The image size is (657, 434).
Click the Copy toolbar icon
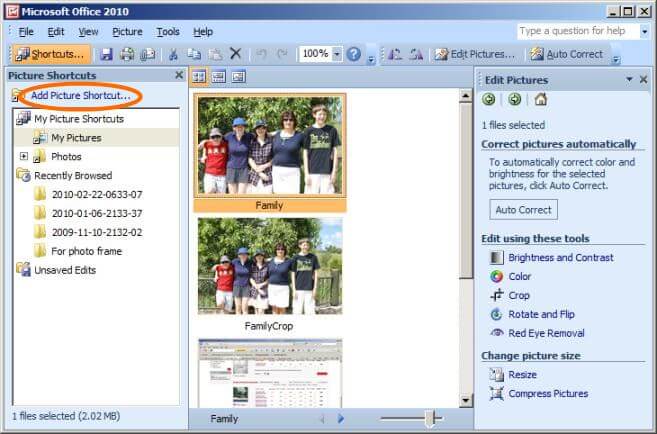click(x=194, y=54)
